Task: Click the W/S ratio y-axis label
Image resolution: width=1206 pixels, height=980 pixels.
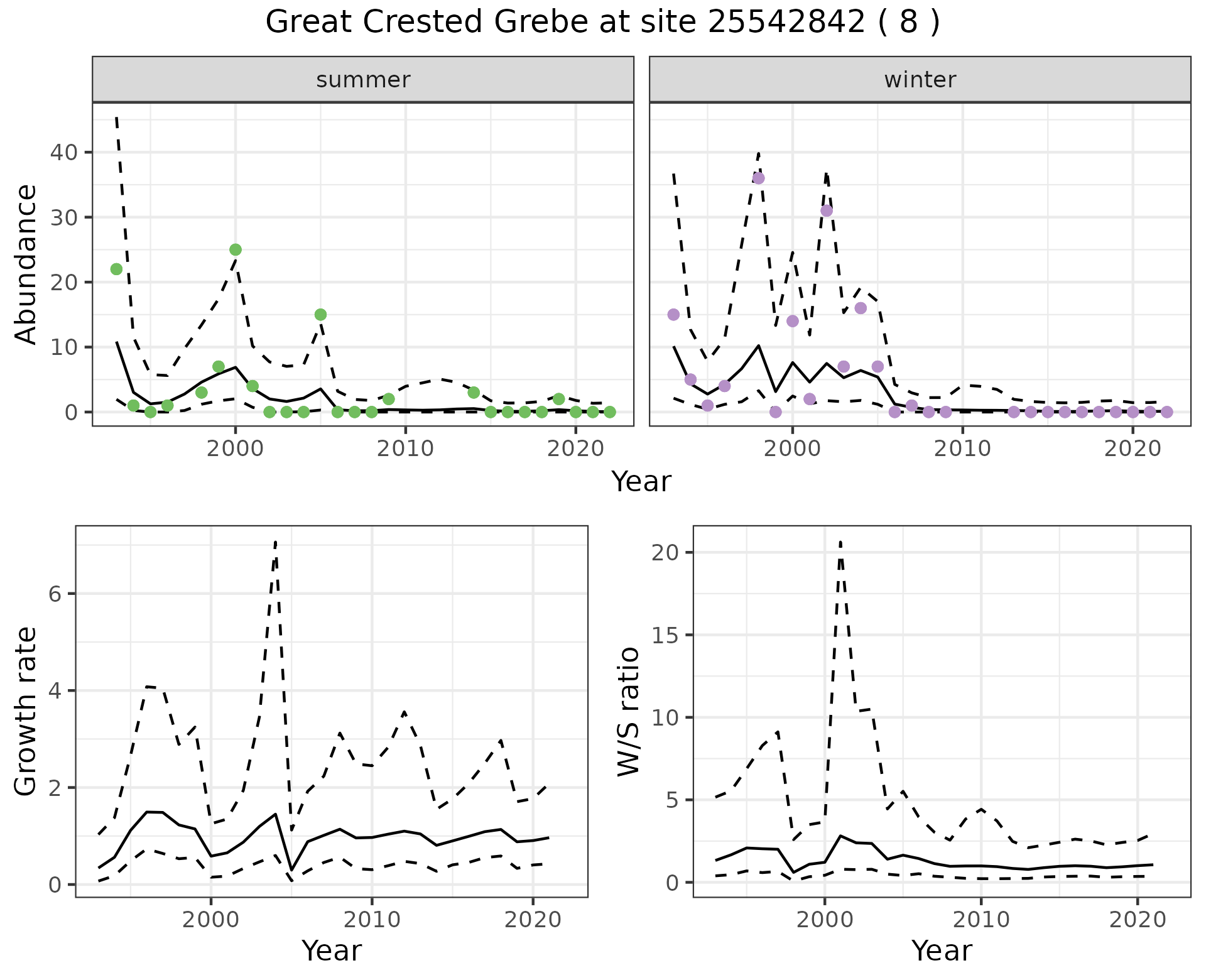Action: 628,711
